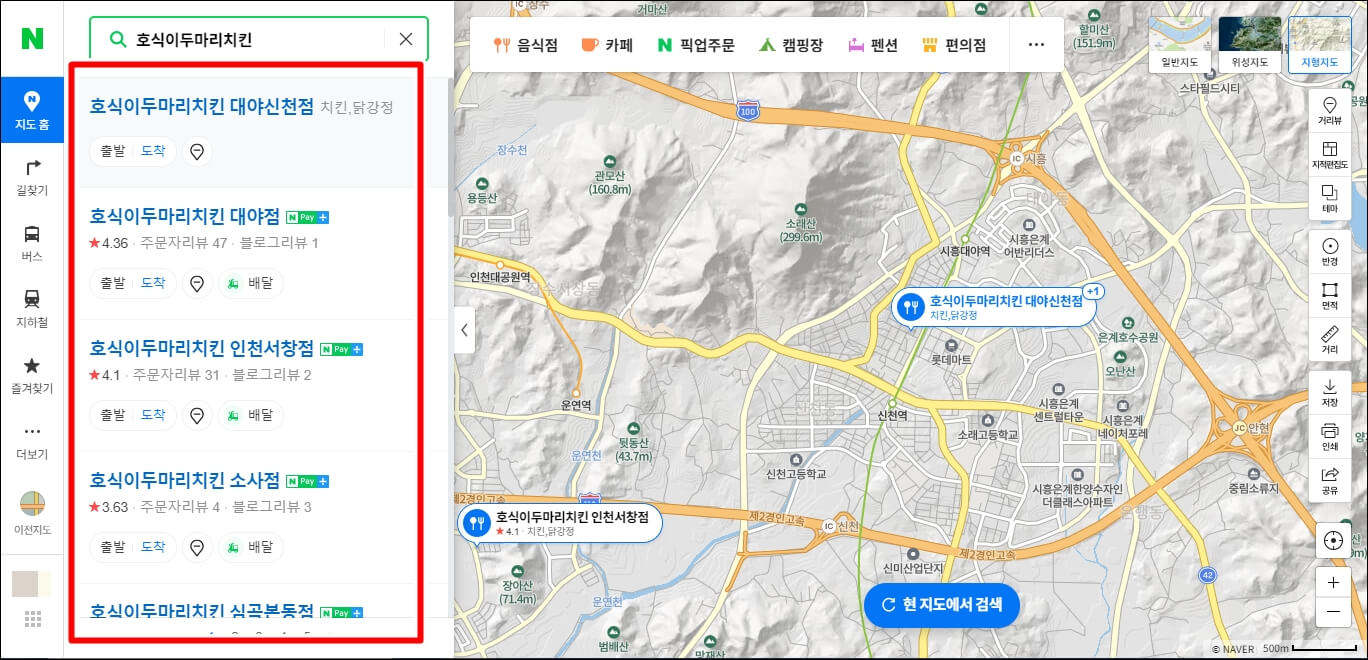The height and width of the screenshot is (660, 1368).
Task: Click 주문자리뷰 47 review text
Action: [x=184, y=243]
